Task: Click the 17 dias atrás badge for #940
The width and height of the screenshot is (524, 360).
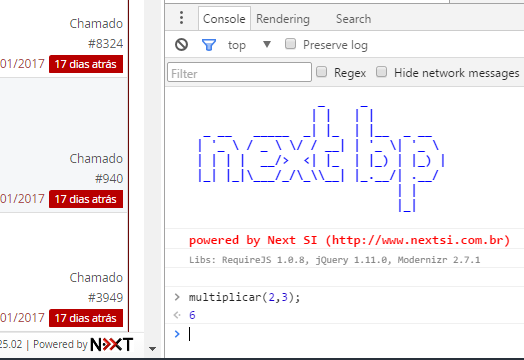Action: [86, 199]
